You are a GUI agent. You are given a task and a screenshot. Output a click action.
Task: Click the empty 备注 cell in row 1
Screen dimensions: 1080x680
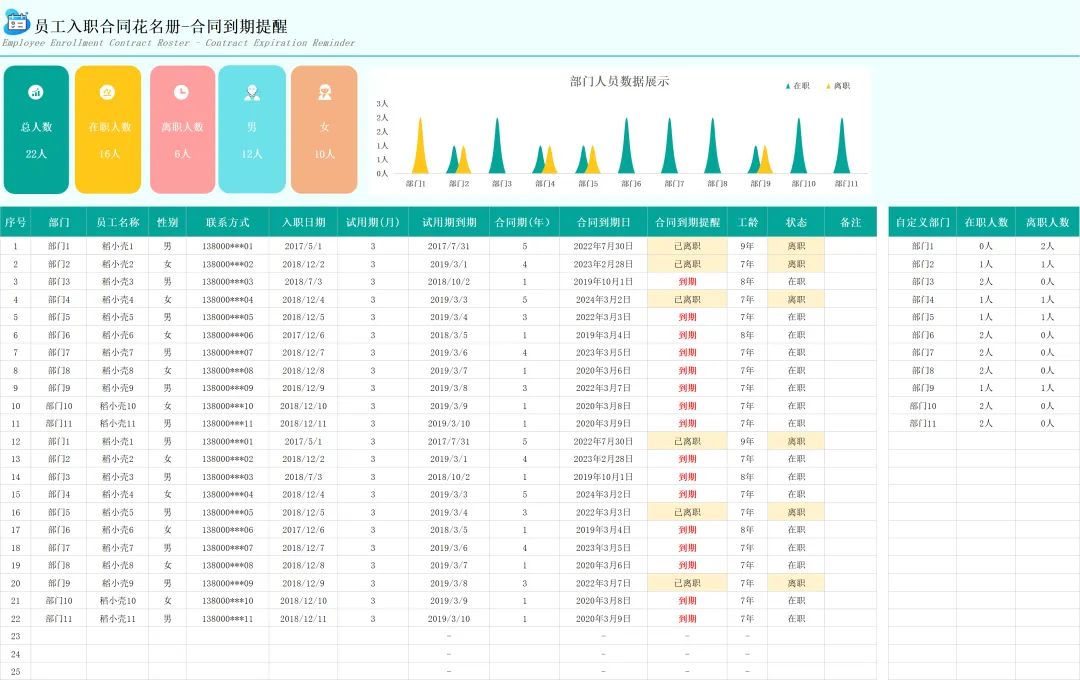(x=851, y=246)
